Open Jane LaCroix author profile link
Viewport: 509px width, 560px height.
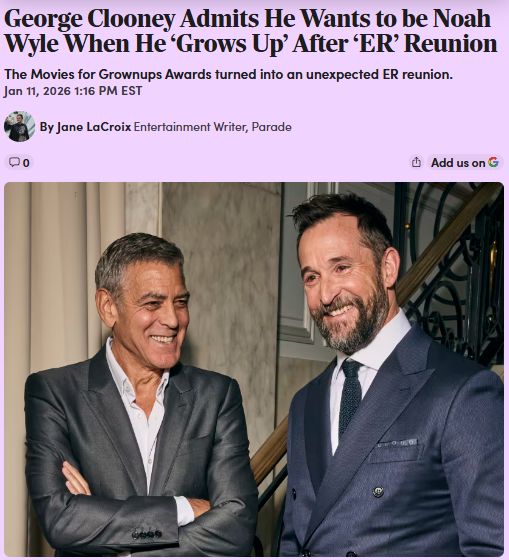[x=94, y=127]
